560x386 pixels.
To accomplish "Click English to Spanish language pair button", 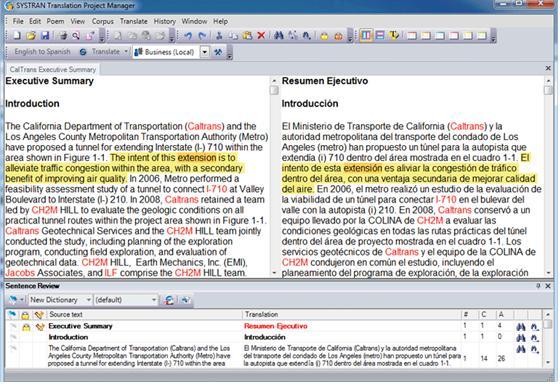I will coord(42,52).
